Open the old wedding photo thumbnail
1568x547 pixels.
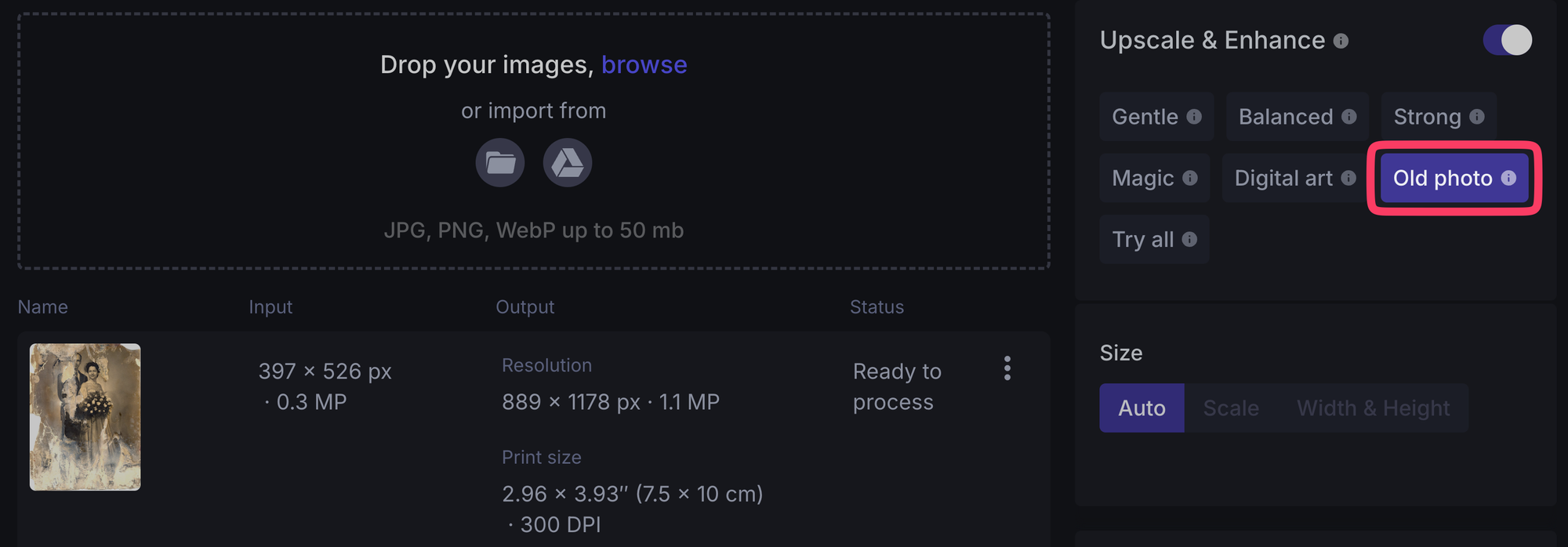click(85, 417)
